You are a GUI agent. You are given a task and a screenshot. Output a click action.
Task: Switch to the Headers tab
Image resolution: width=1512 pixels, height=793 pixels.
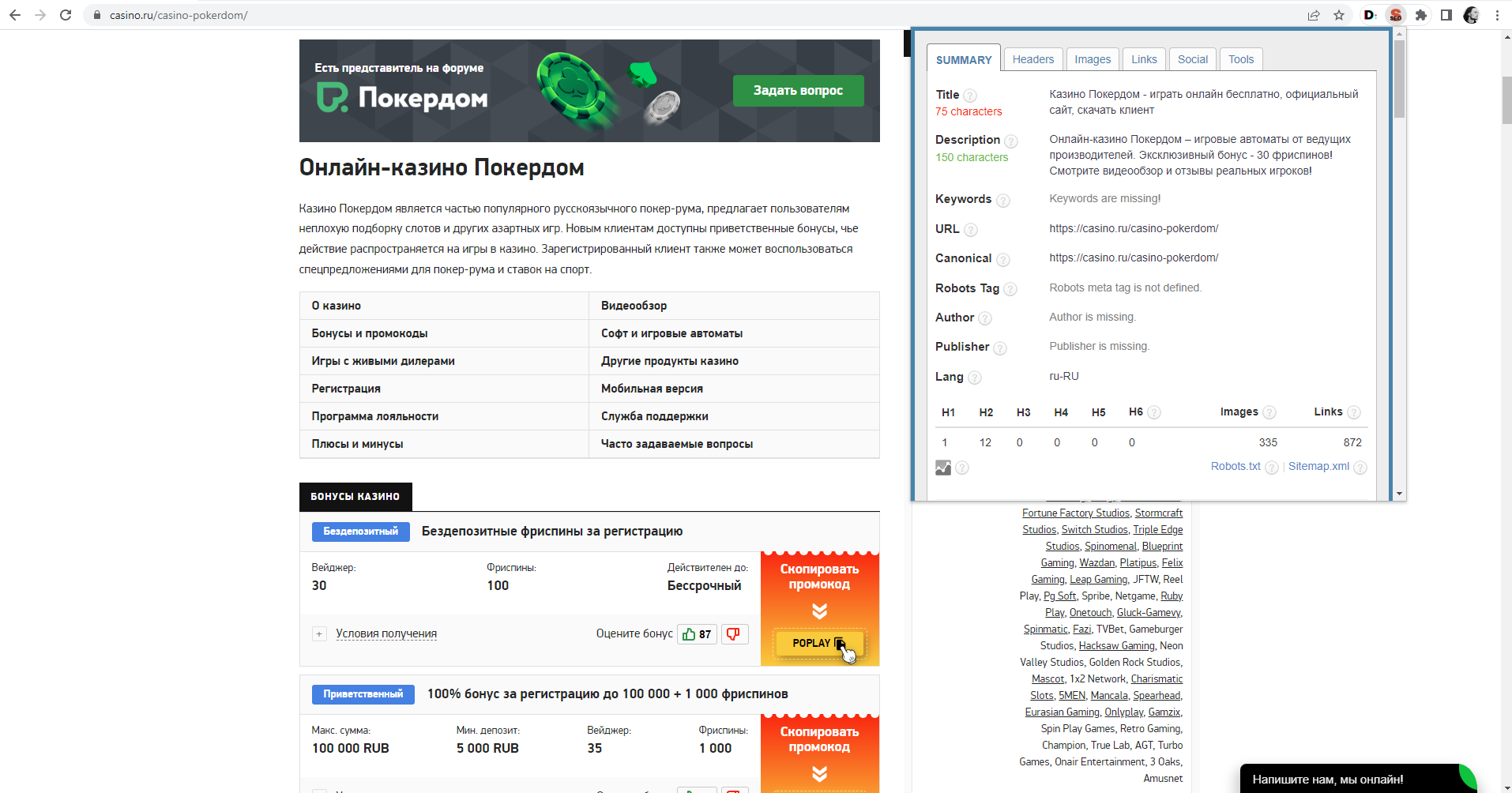[x=1033, y=59]
